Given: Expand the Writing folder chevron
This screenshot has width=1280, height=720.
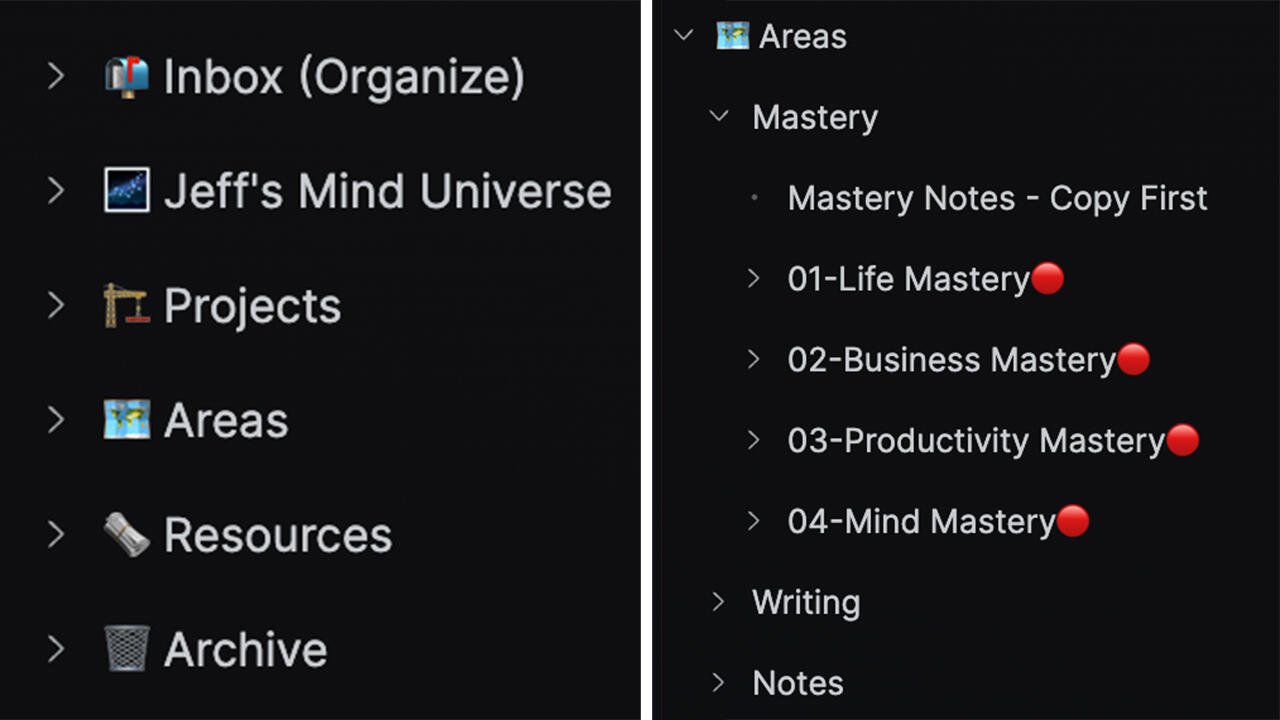Looking at the screenshot, I should tap(718, 602).
